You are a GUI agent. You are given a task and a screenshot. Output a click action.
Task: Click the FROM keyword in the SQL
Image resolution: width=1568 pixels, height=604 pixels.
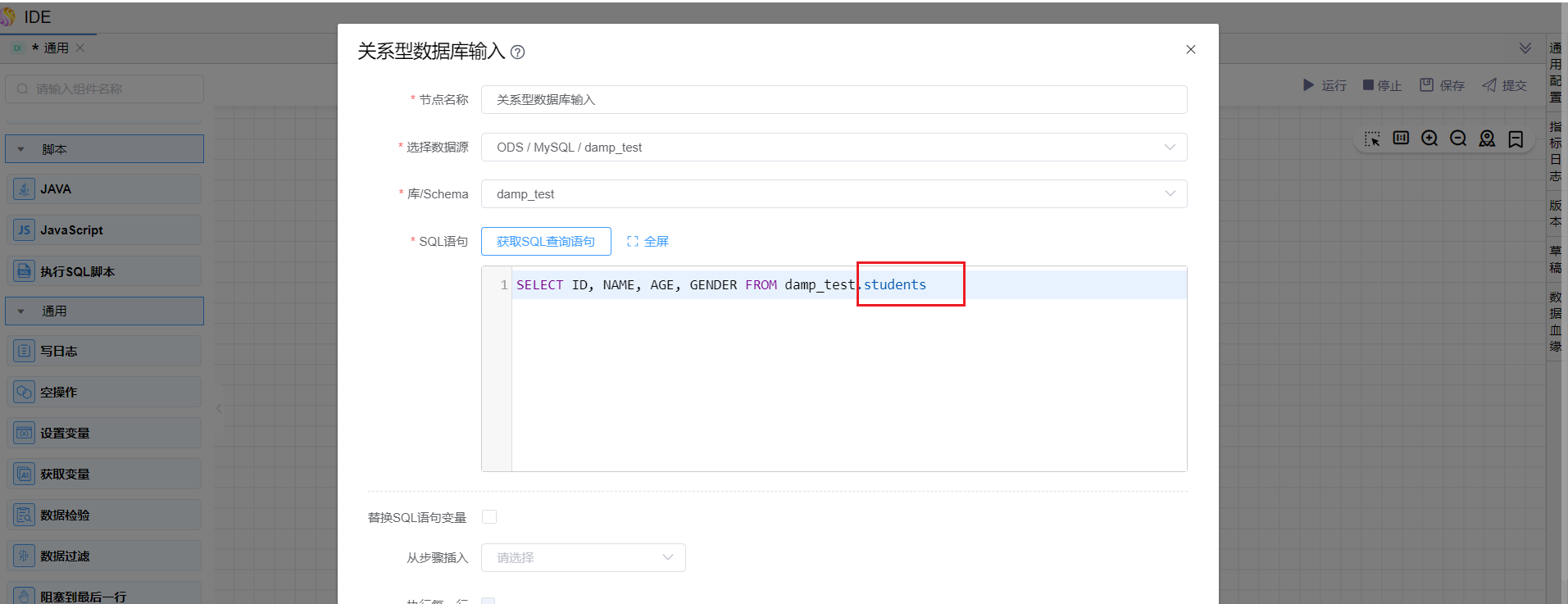point(761,285)
